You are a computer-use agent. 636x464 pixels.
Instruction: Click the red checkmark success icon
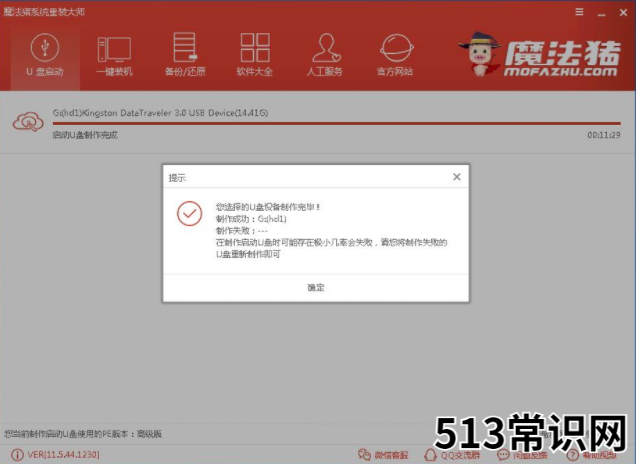pyautogui.click(x=189, y=213)
